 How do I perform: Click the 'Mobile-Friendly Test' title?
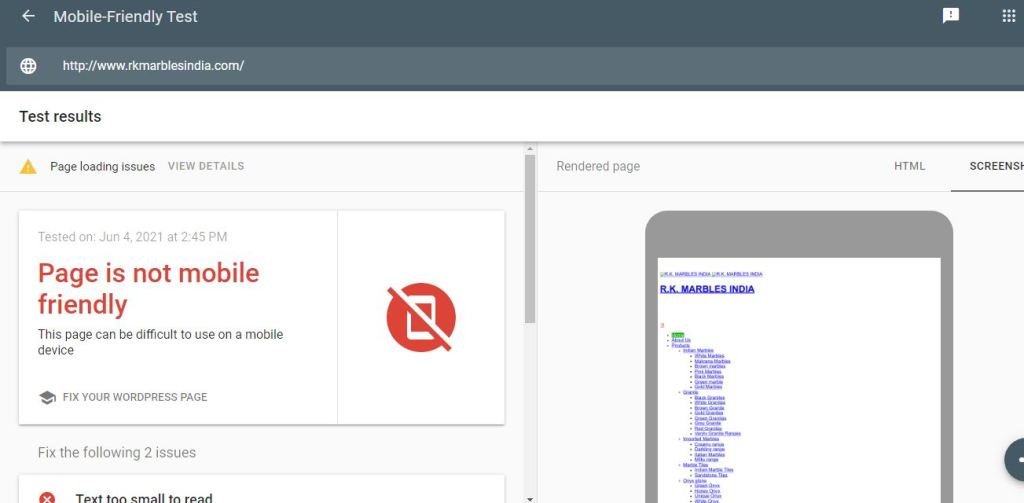point(125,16)
